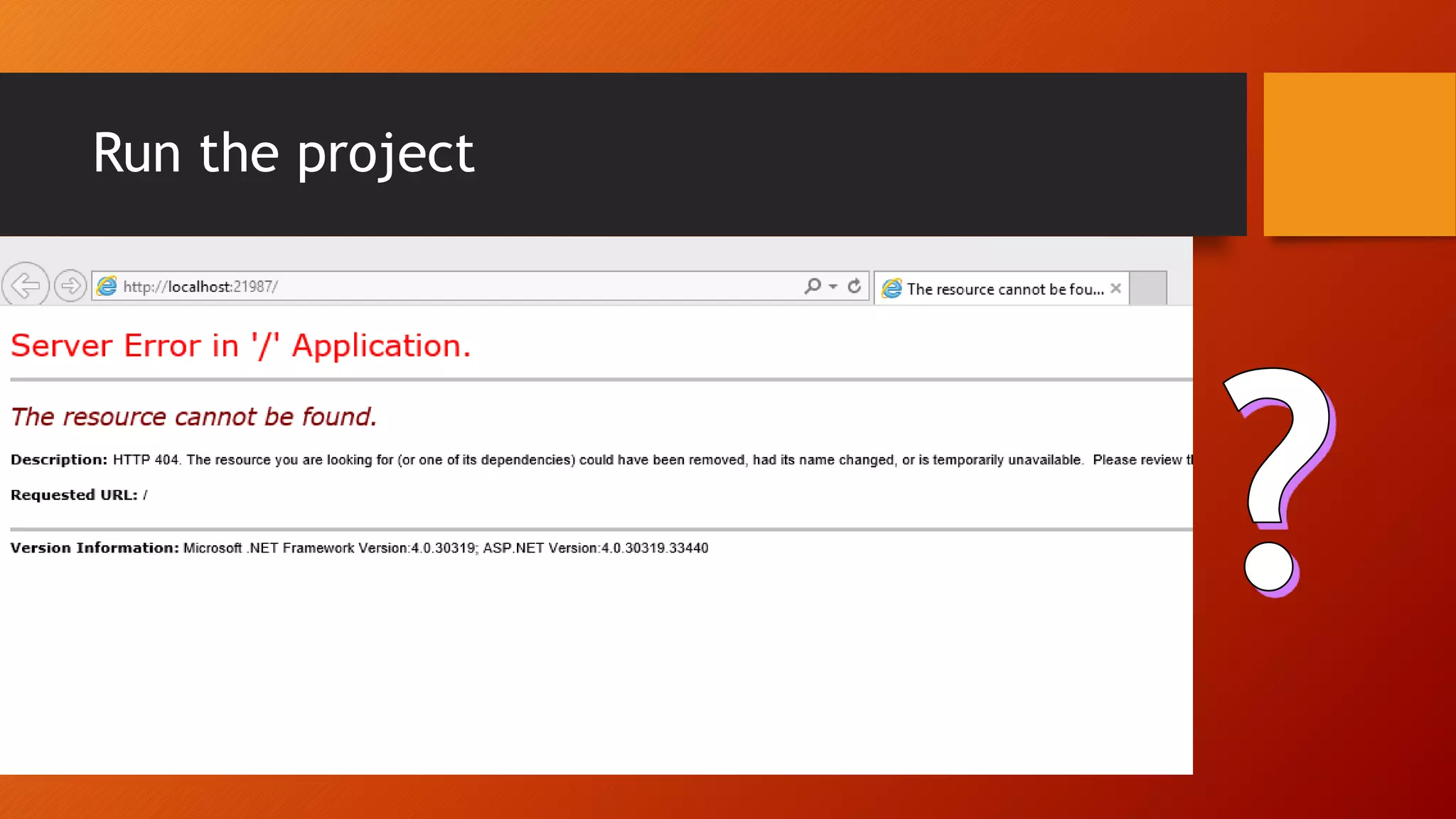Screen dimensions: 1456x819
Task: Click the italic 'The resource cannot be found.' text
Action: coord(193,417)
